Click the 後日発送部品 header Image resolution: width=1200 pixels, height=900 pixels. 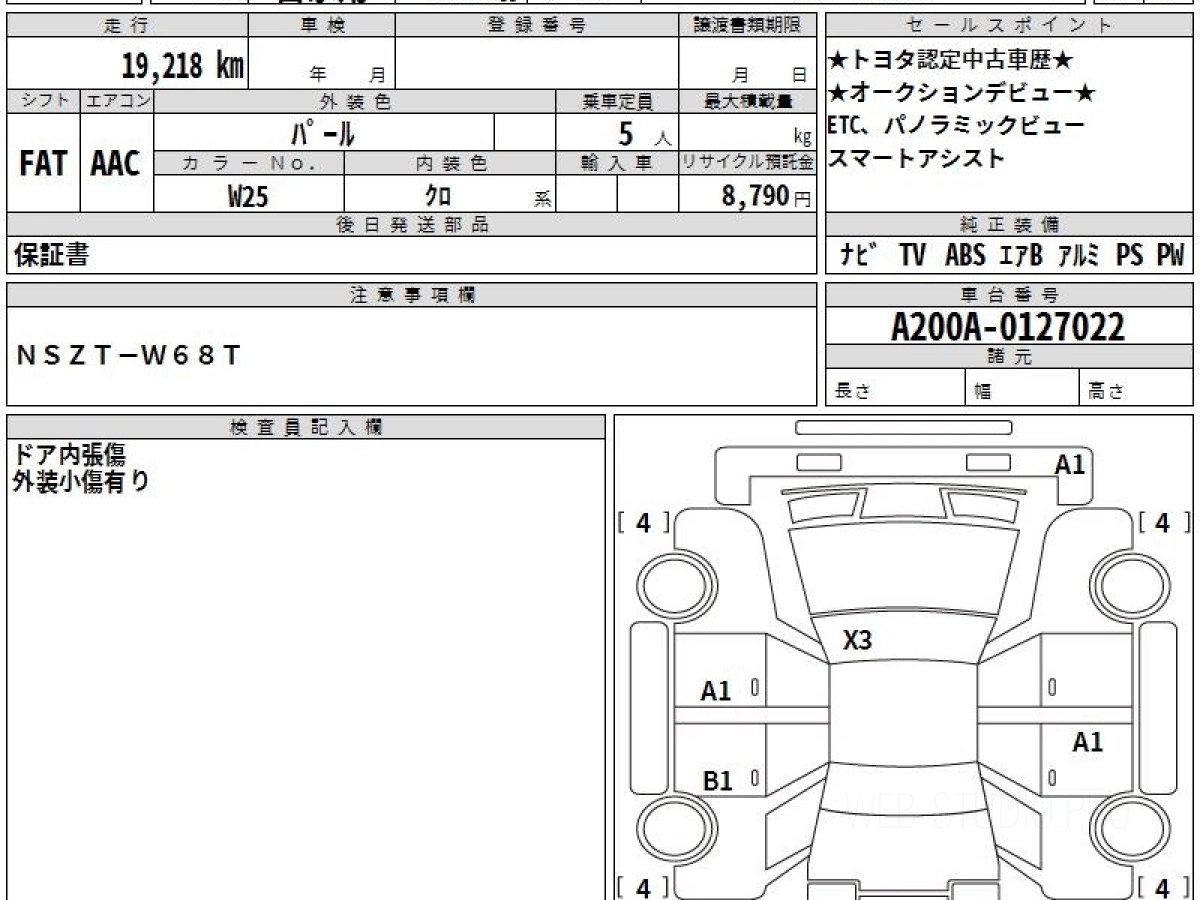[411, 225]
